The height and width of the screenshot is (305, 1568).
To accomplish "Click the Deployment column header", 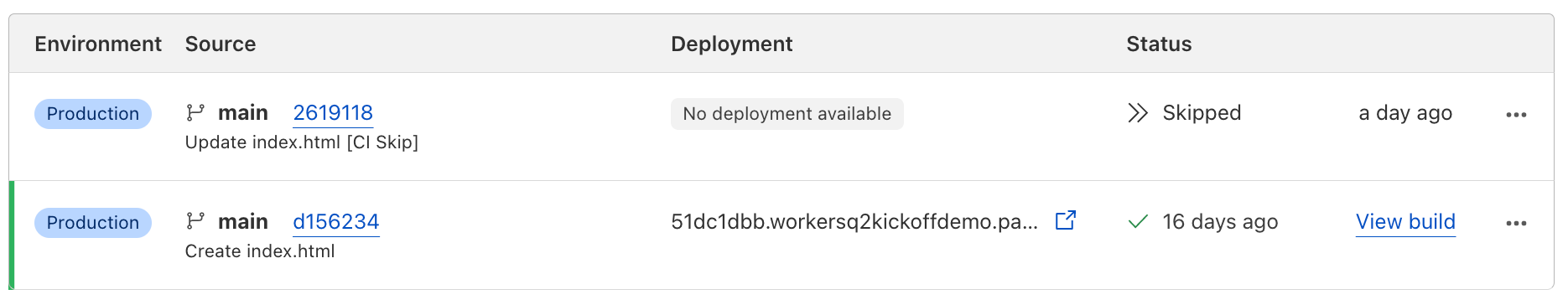I will tap(732, 44).
